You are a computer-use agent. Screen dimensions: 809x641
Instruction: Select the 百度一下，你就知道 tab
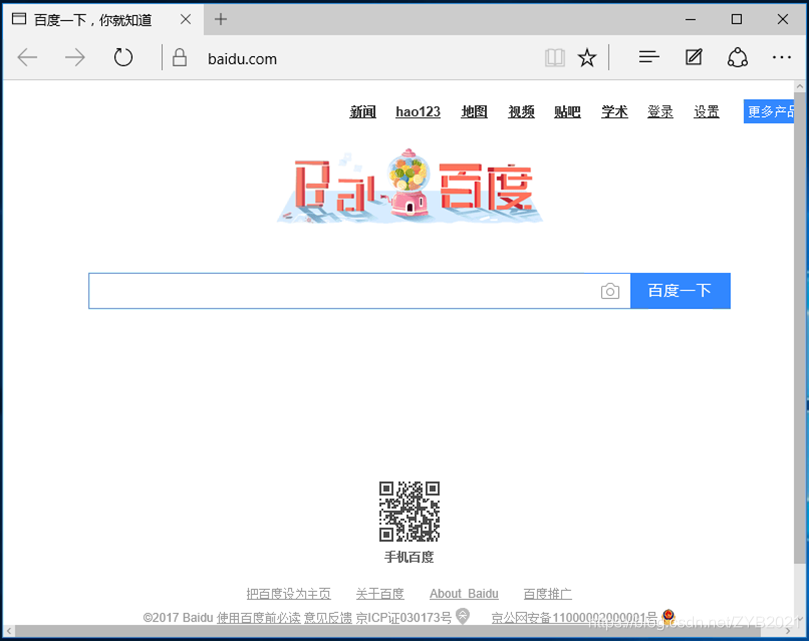(x=103, y=20)
